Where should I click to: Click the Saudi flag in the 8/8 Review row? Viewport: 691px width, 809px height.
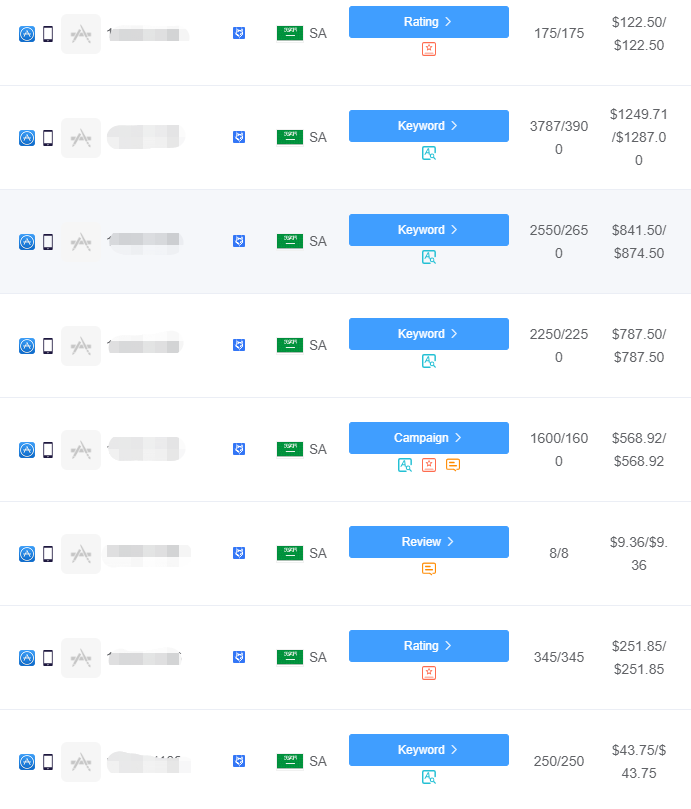pos(290,553)
